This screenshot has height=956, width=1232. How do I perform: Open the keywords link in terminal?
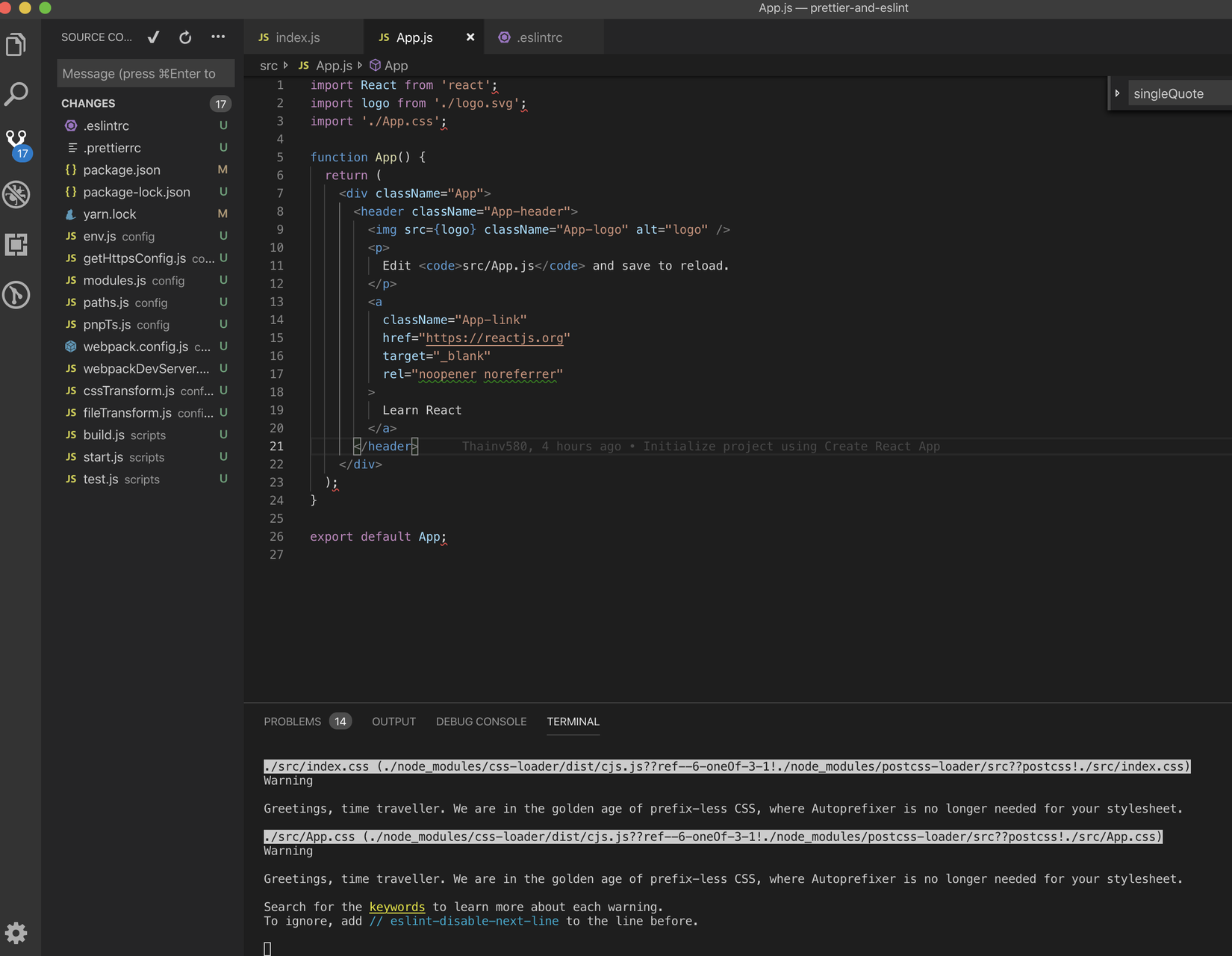point(396,907)
